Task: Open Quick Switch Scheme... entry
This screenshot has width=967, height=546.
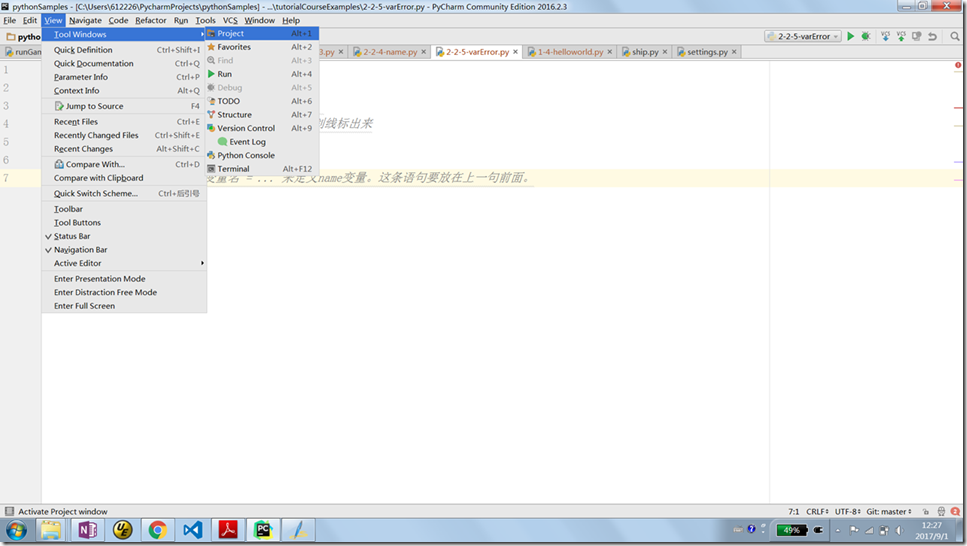Action: 124,194
